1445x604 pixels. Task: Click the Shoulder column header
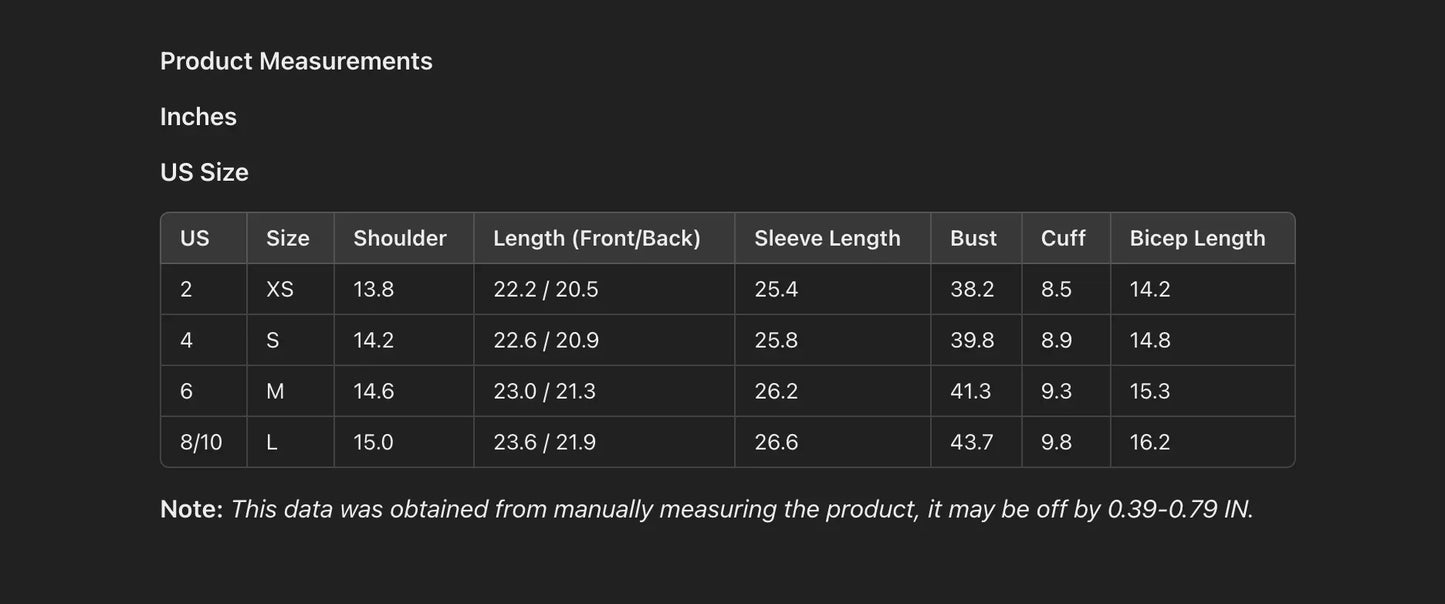click(400, 238)
